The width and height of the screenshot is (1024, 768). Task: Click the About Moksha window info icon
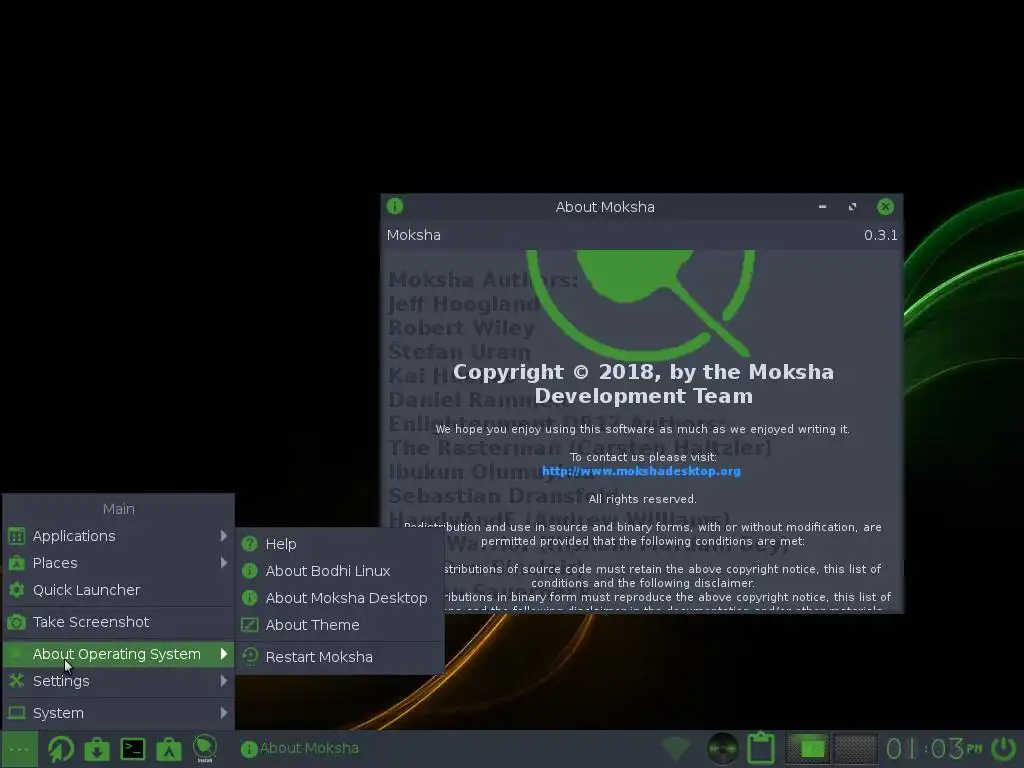pyautogui.click(x=395, y=206)
